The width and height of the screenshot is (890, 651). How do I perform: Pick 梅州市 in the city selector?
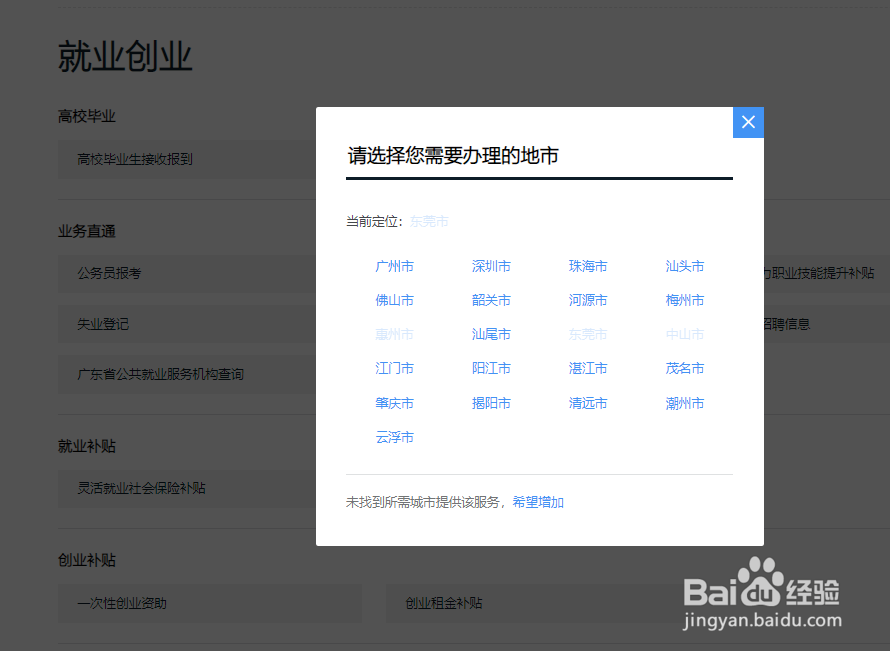684,300
